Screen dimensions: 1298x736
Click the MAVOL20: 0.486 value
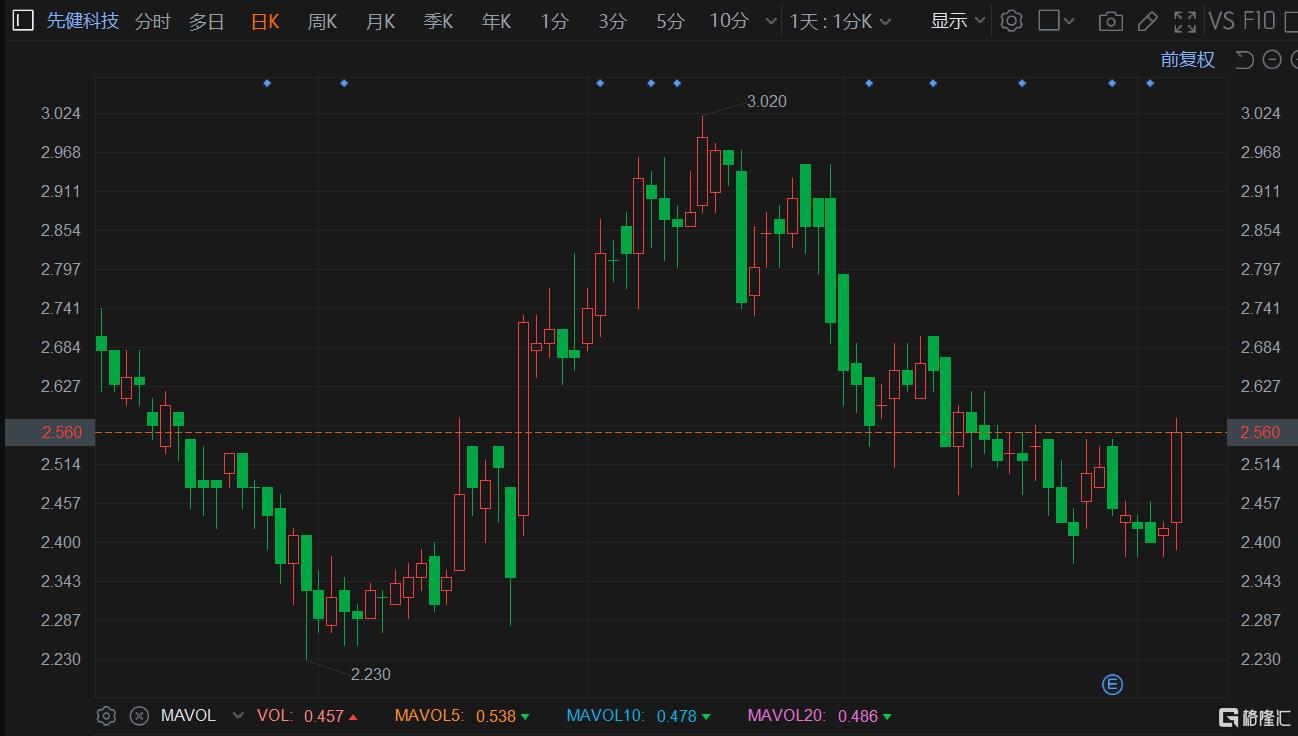tap(819, 715)
